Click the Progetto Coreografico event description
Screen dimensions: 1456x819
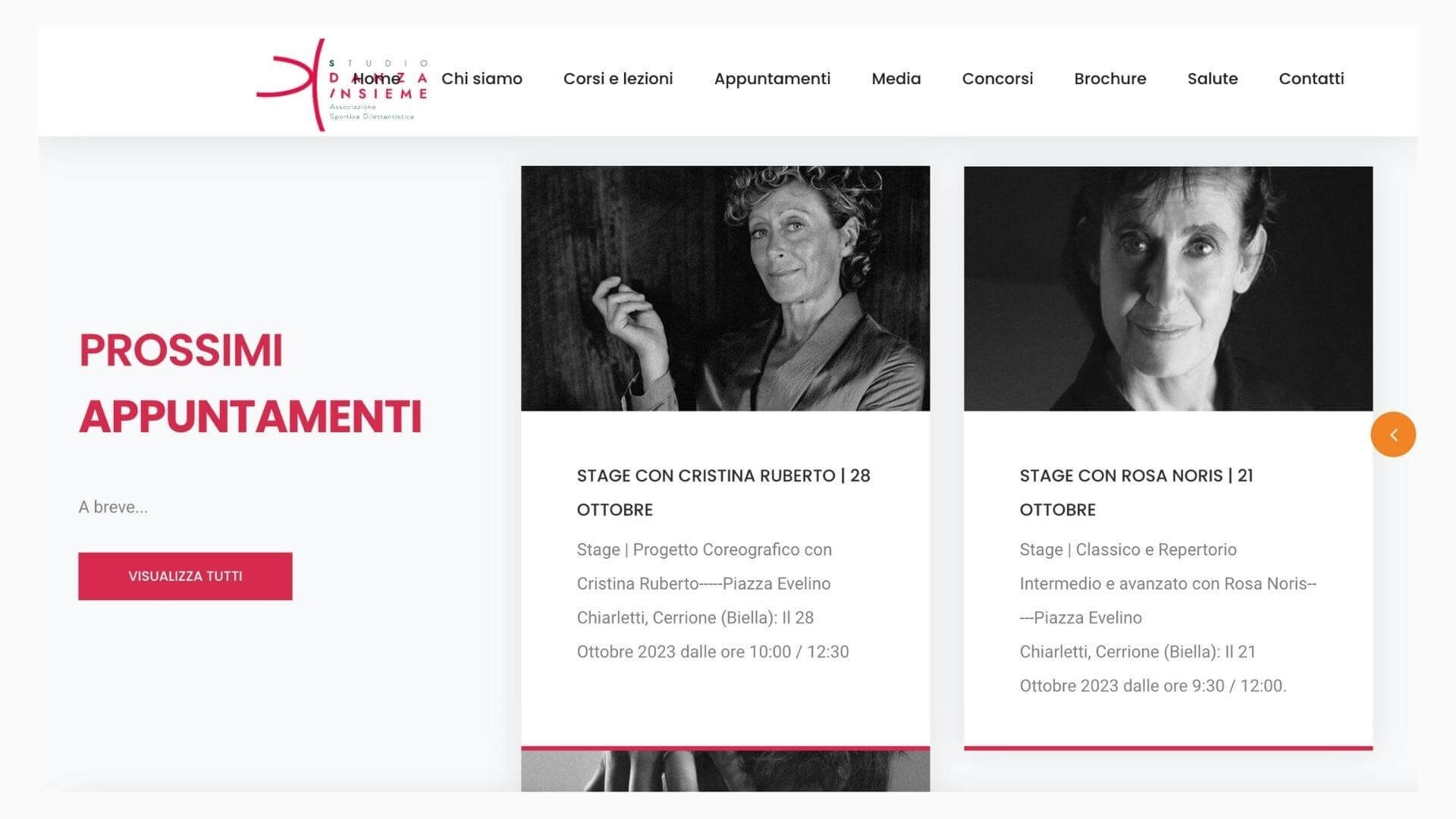[x=713, y=601]
